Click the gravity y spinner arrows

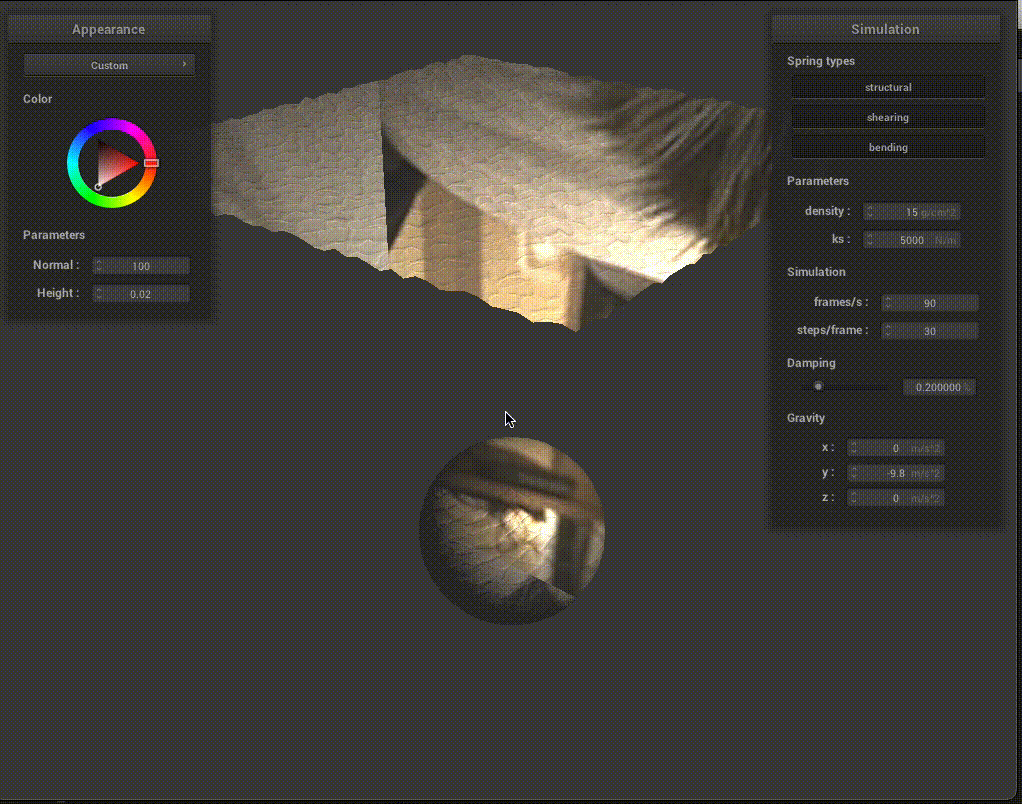854,473
